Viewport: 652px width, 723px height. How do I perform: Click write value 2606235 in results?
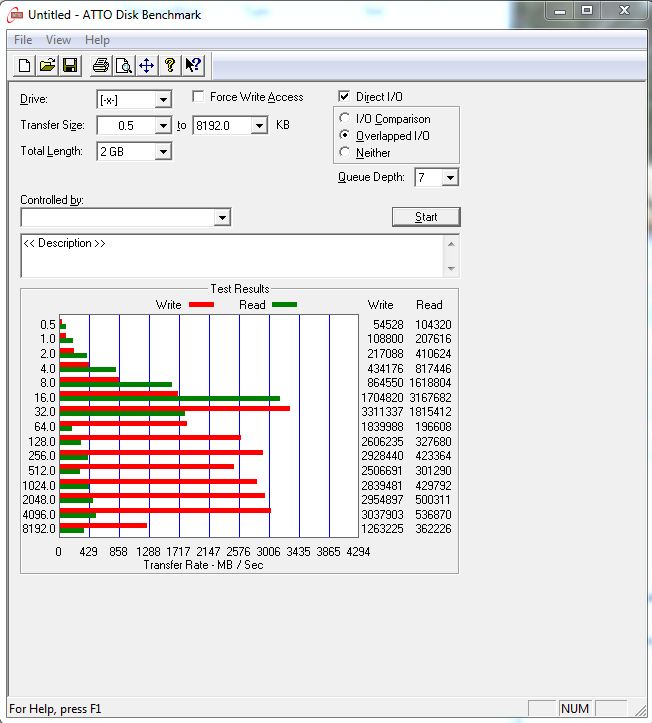click(x=382, y=442)
